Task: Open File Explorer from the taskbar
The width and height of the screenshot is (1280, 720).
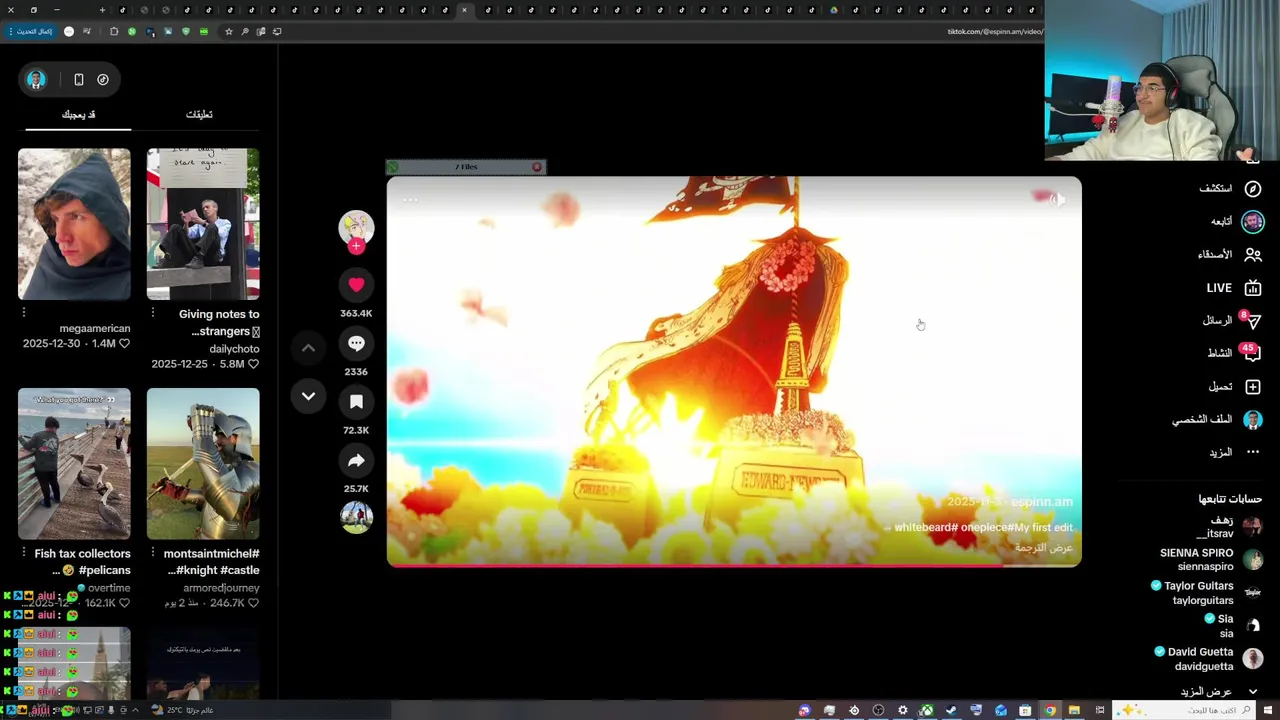Action: [1074, 710]
